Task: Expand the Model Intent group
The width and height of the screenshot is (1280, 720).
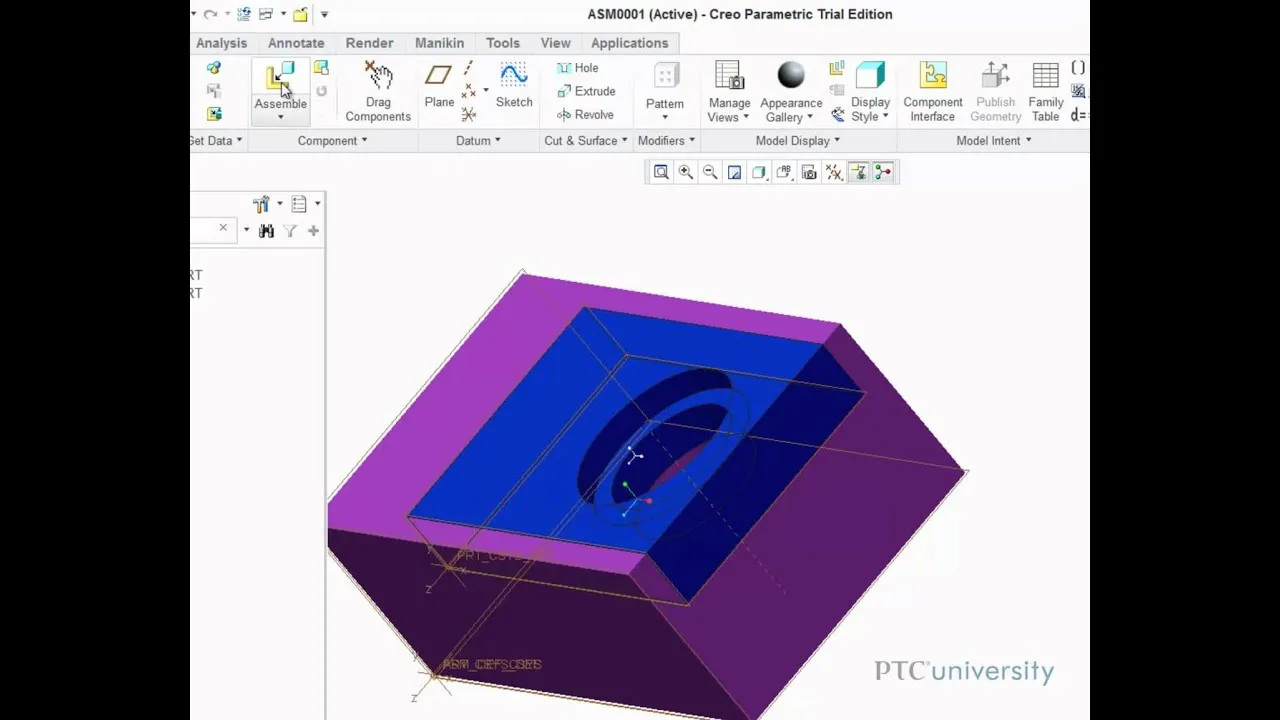Action: click(994, 141)
